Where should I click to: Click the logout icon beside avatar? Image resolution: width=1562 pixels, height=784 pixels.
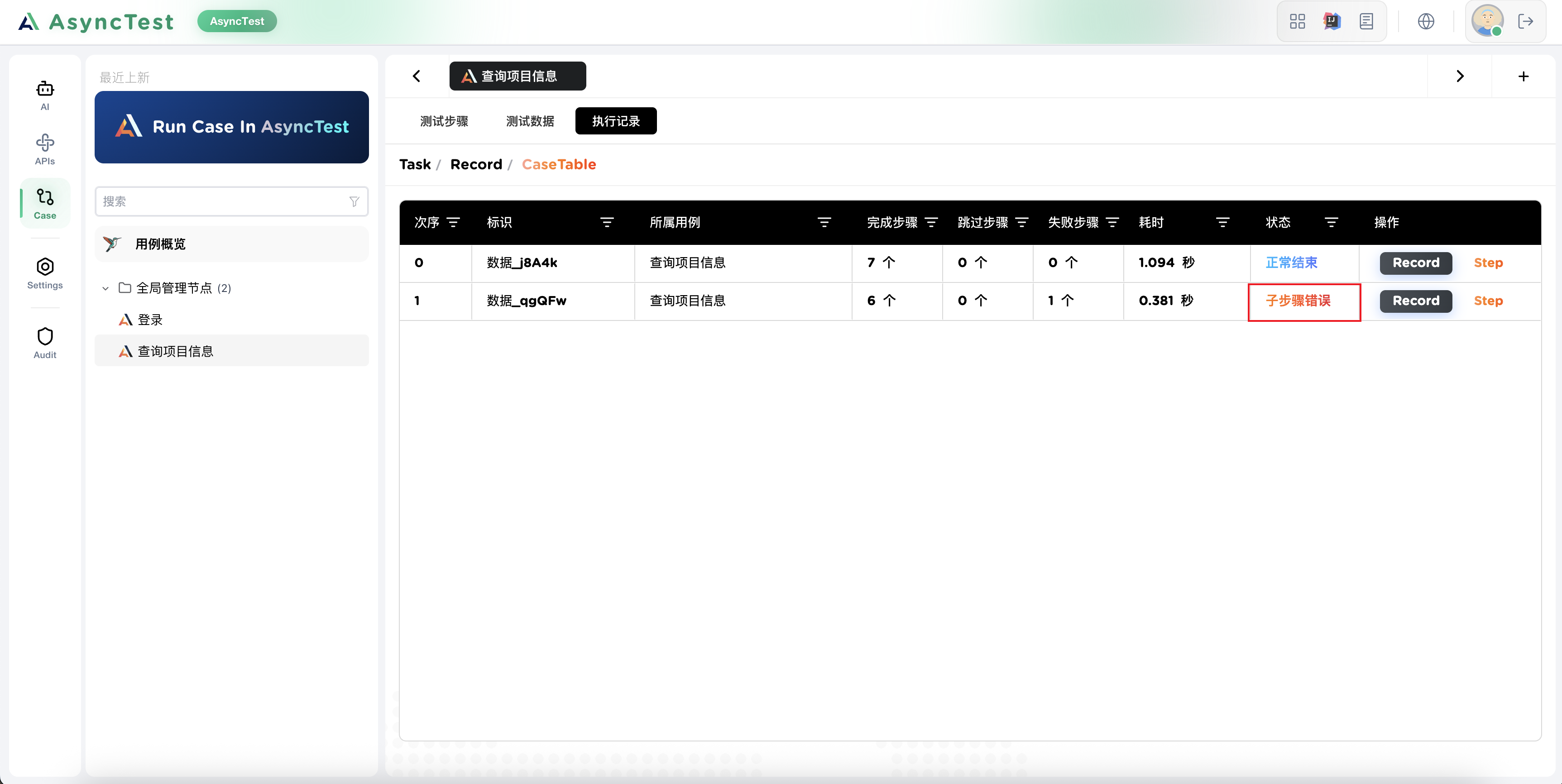(1525, 22)
